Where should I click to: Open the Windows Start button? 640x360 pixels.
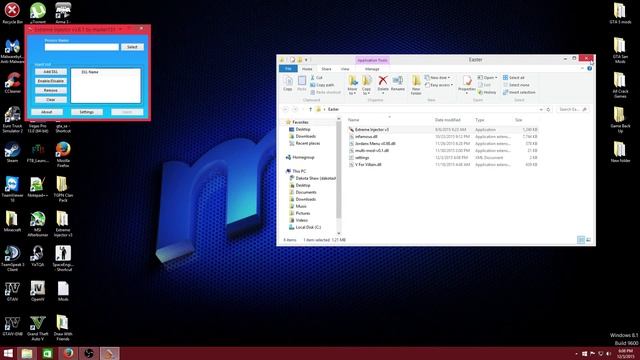pos(8,353)
